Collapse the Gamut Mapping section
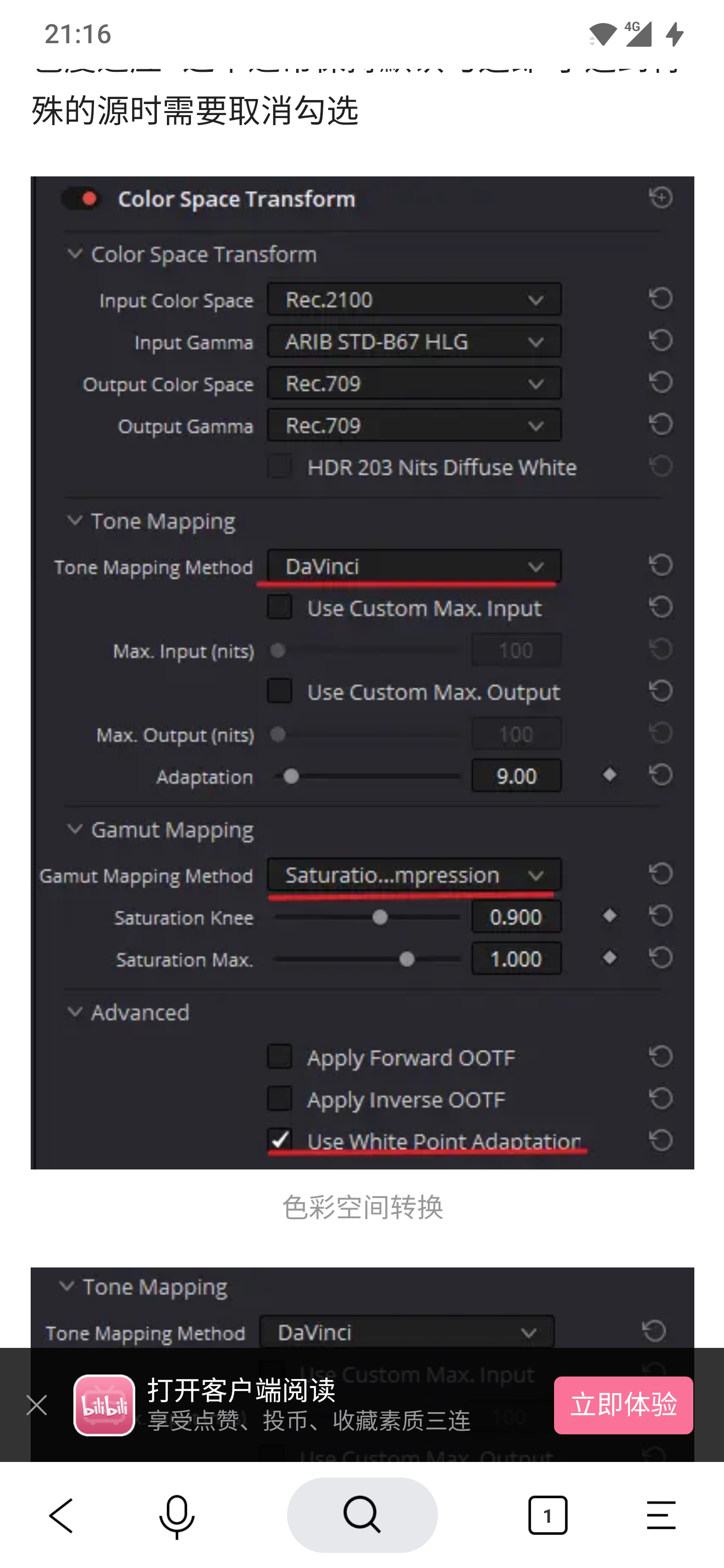The image size is (724, 1568). pyautogui.click(x=74, y=829)
